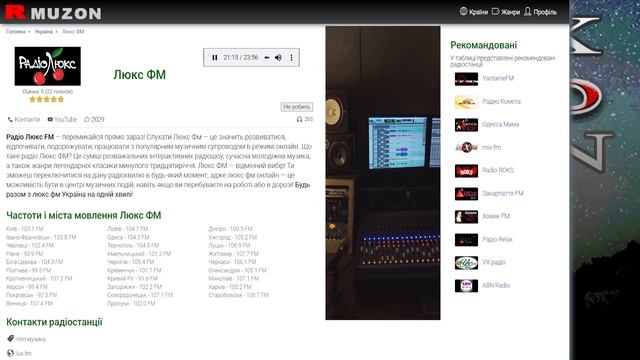This screenshot has height=360, width=640.
Task: Click the user icon beside Профіль
Action: (528, 11)
